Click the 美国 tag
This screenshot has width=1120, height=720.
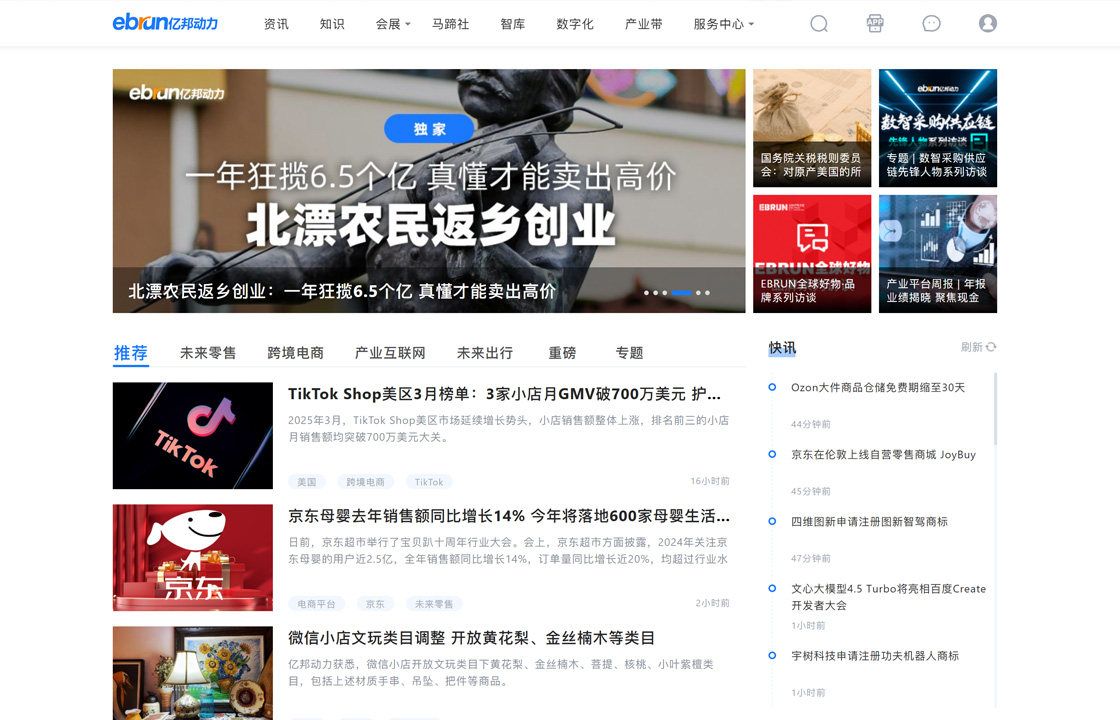tap(306, 482)
